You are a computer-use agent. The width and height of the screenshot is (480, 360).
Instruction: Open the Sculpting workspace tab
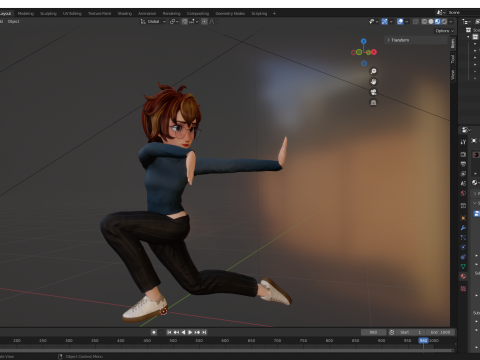point(48,13)
